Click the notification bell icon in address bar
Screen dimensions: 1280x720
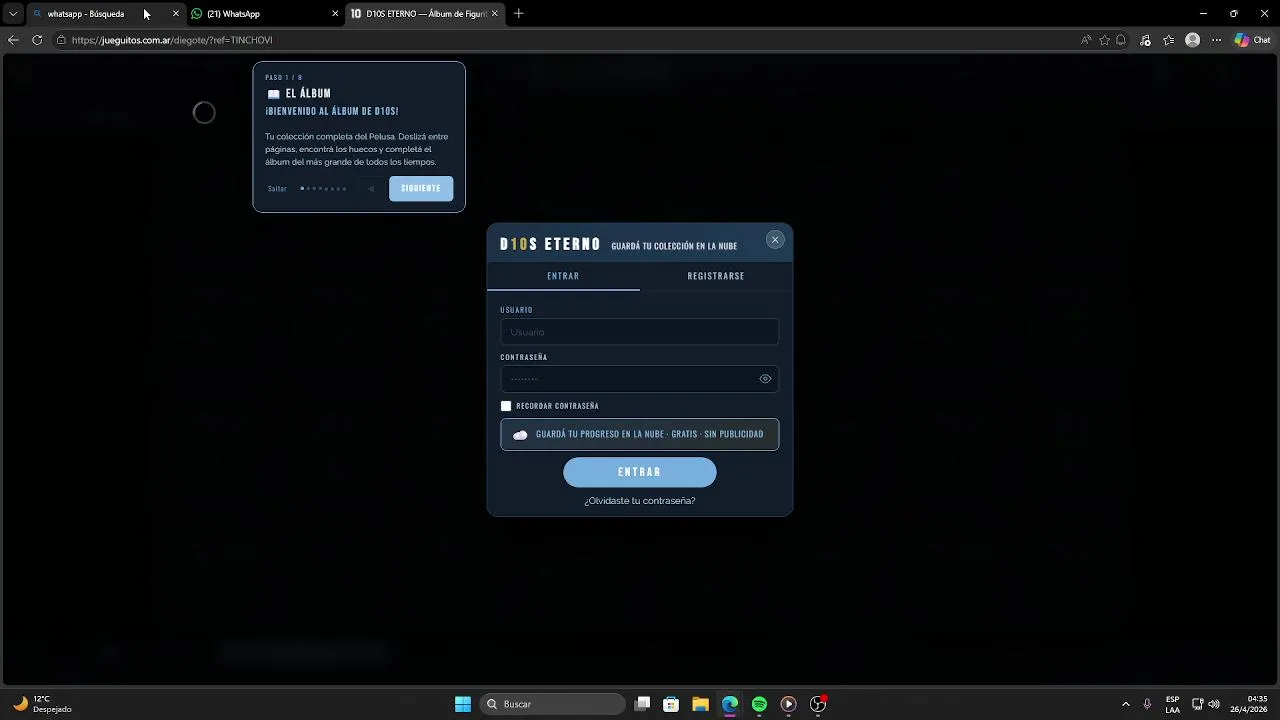click(x=1121, y=40)
